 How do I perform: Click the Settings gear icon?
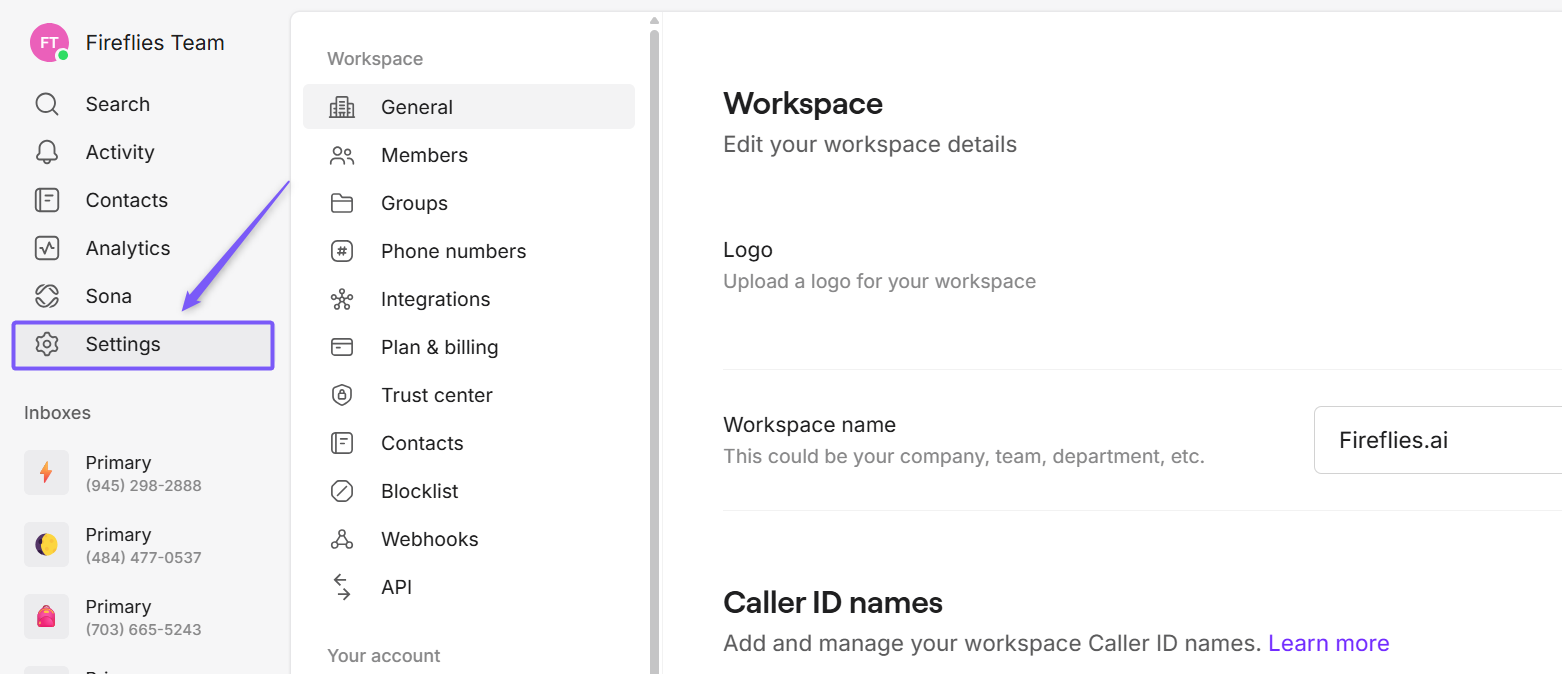(46, 344)
